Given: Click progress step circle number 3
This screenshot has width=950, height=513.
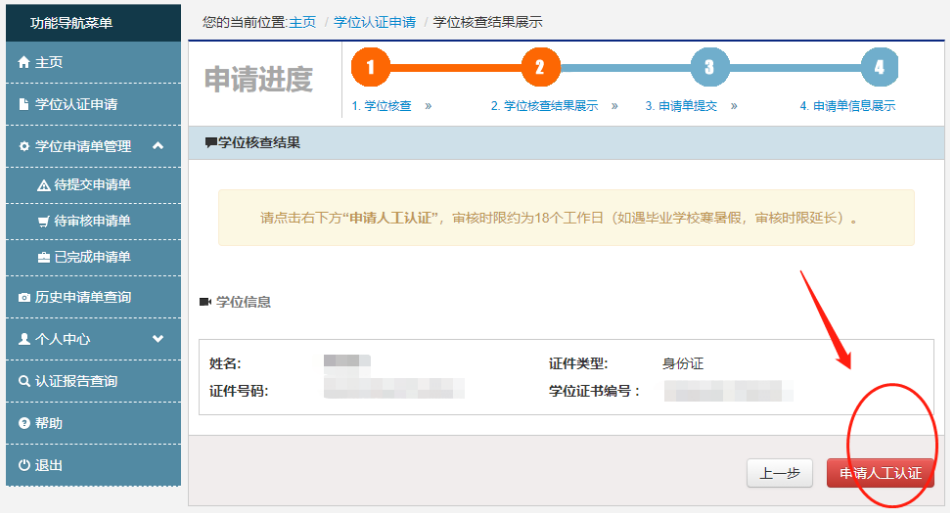Looking at the screenshot, I should click(709, 68).
